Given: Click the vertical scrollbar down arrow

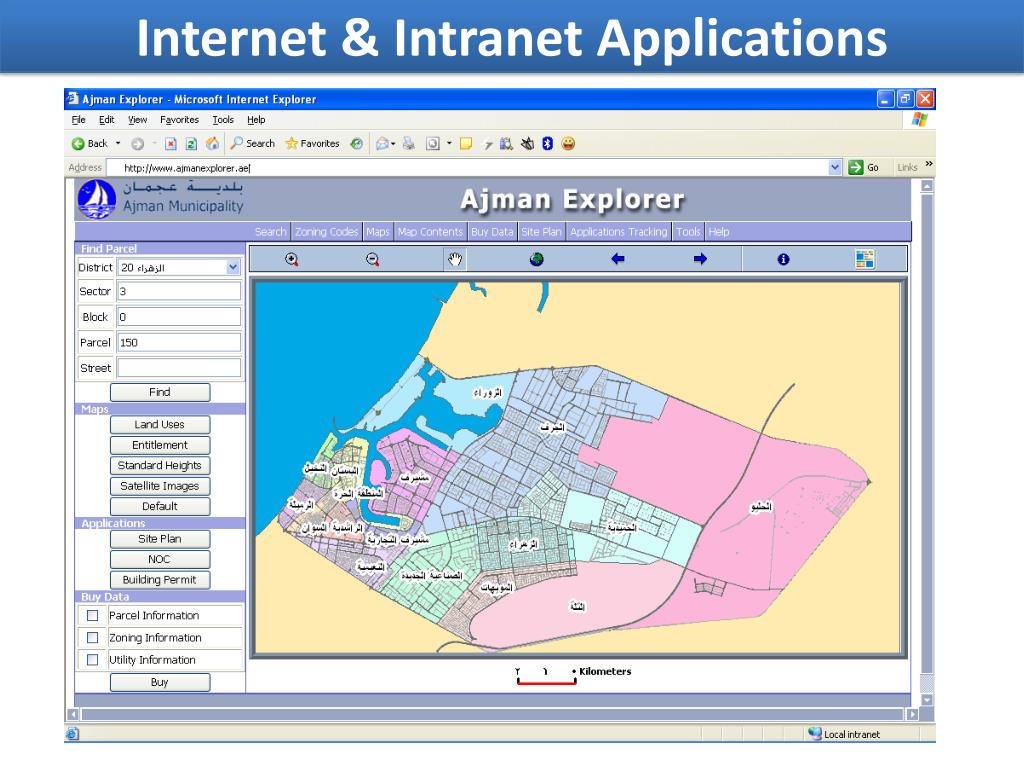Looking at the screenshot, I should [x=927, y=699].
